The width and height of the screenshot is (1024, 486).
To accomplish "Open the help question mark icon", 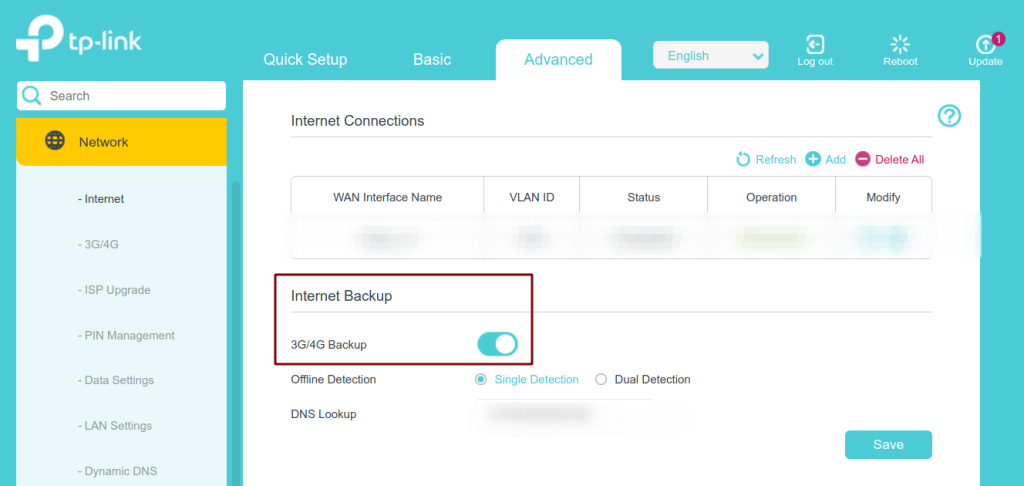I will pyautogui.click(x=949, y=116).
